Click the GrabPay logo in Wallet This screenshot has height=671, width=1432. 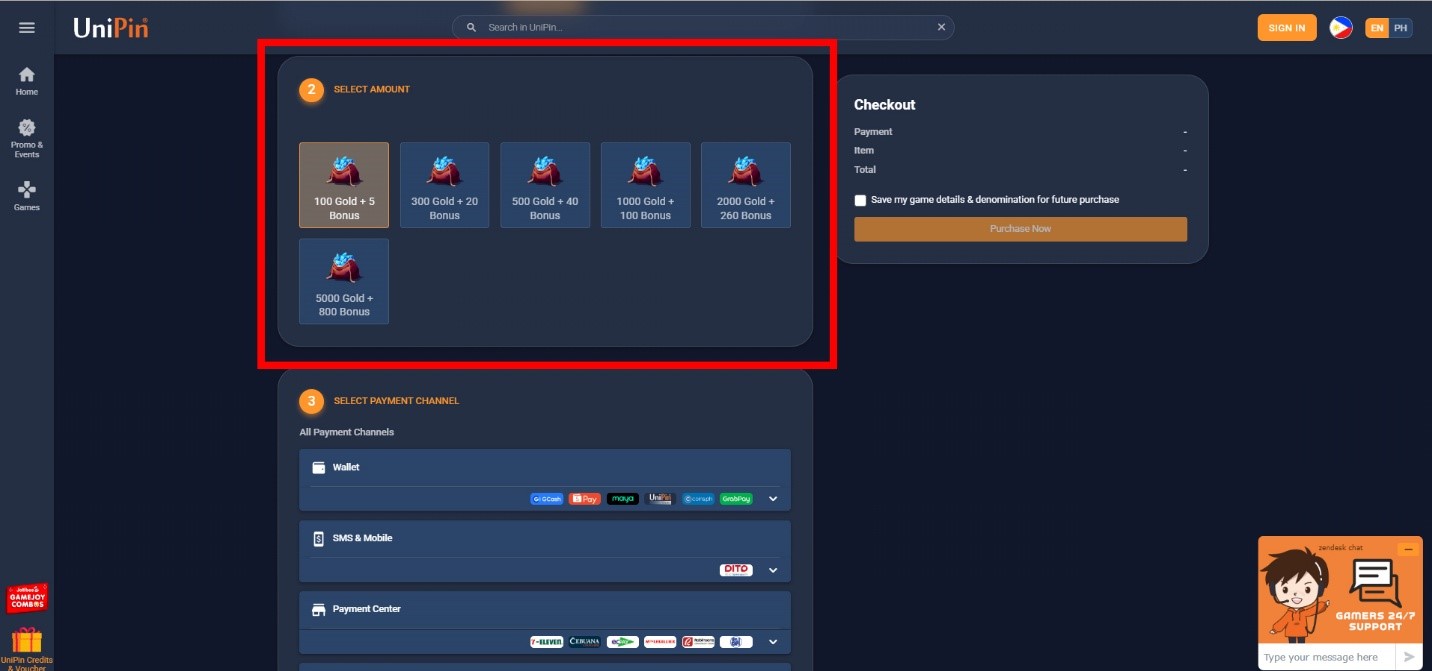[736, 499]
